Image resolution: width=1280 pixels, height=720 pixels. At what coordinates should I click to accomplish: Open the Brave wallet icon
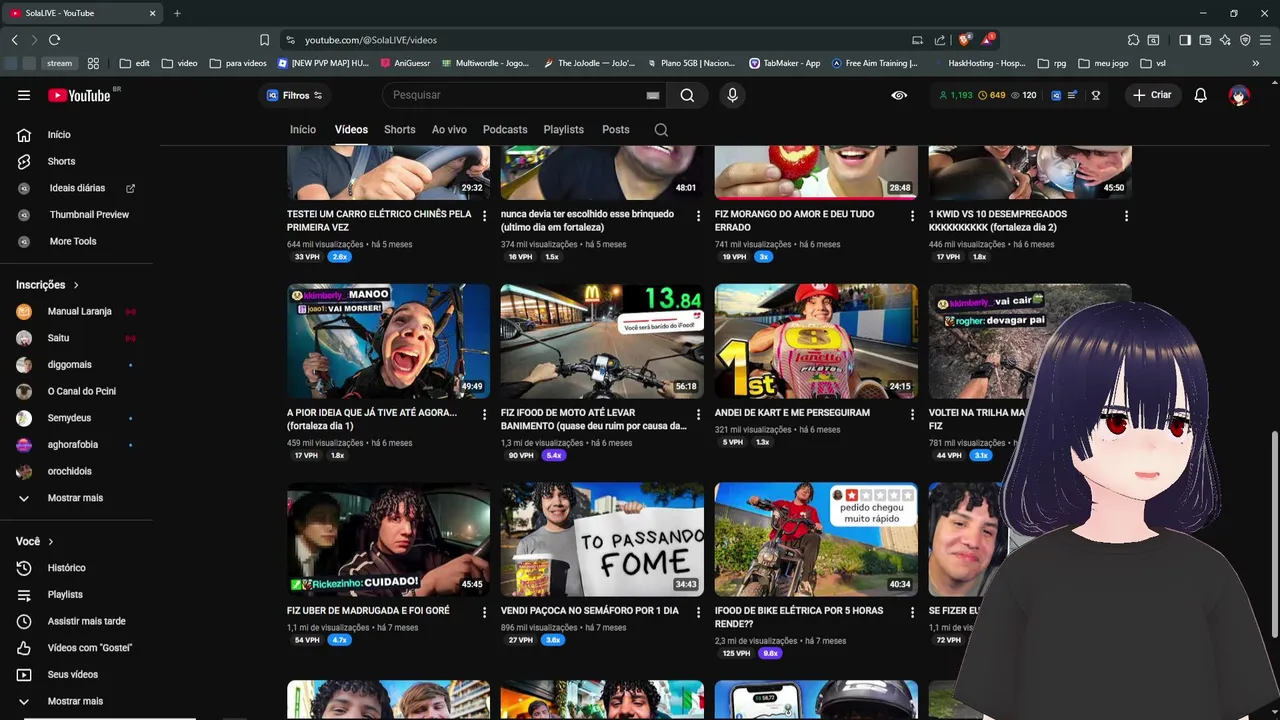point(1205,40)
